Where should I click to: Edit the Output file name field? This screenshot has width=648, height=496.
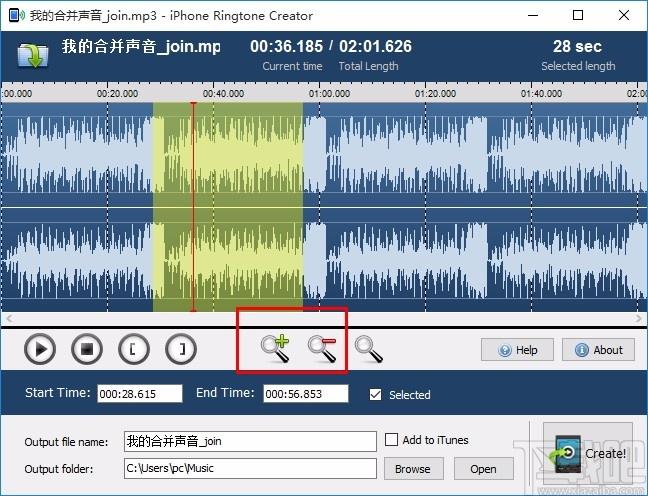pyautogui.click(x=250, y=441)
